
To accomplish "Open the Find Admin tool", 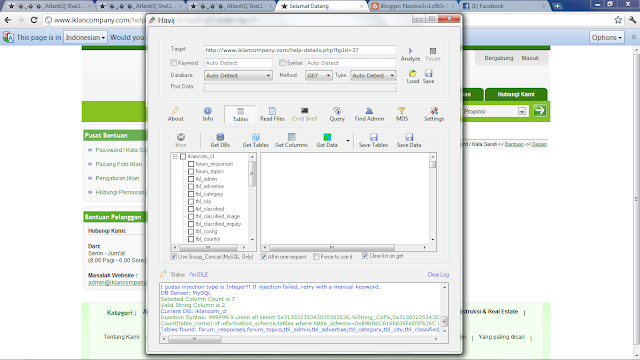I will coord(369,114).
